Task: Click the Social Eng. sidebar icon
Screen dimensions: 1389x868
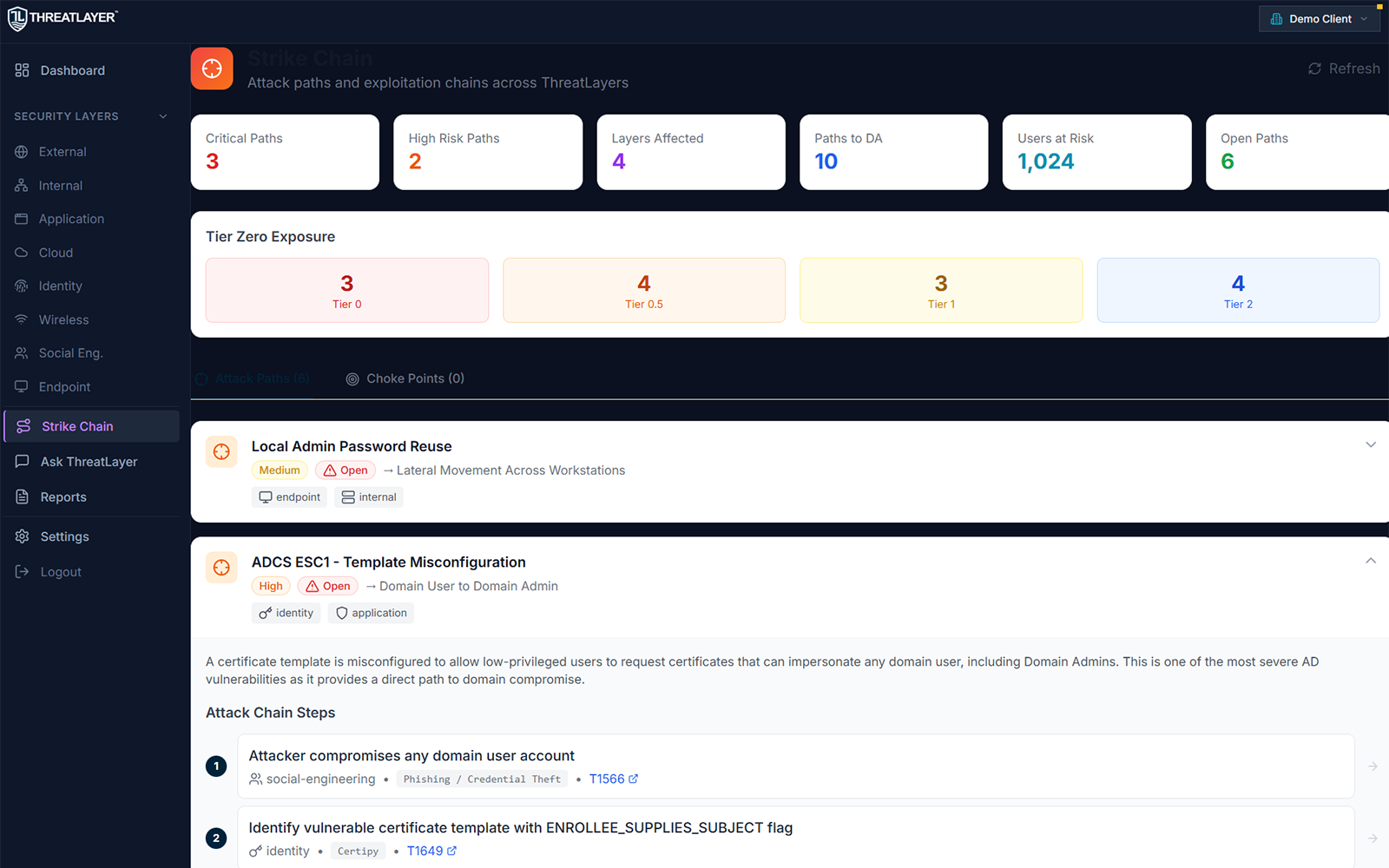Action: click(x=22, y=352)
